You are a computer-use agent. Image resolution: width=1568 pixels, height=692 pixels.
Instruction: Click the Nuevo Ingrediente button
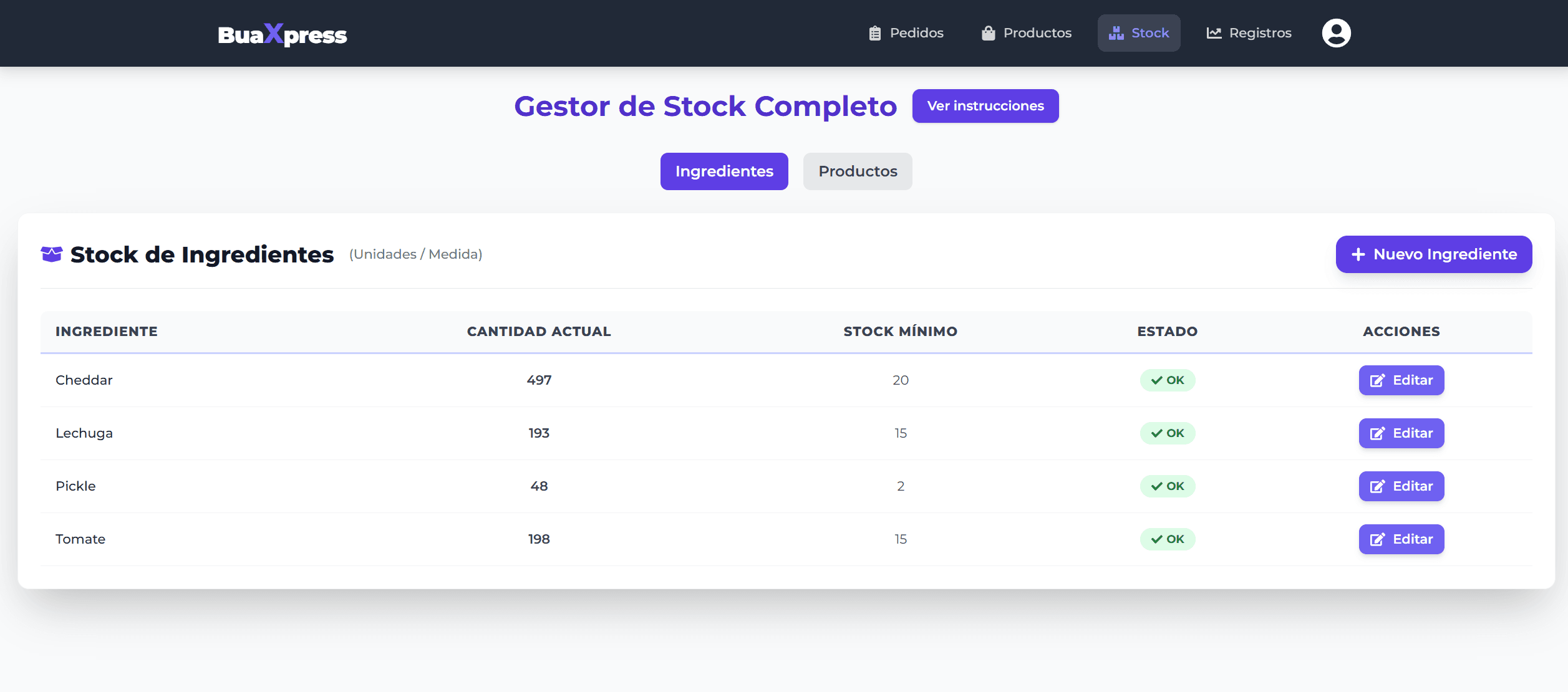coord(1433,254)
